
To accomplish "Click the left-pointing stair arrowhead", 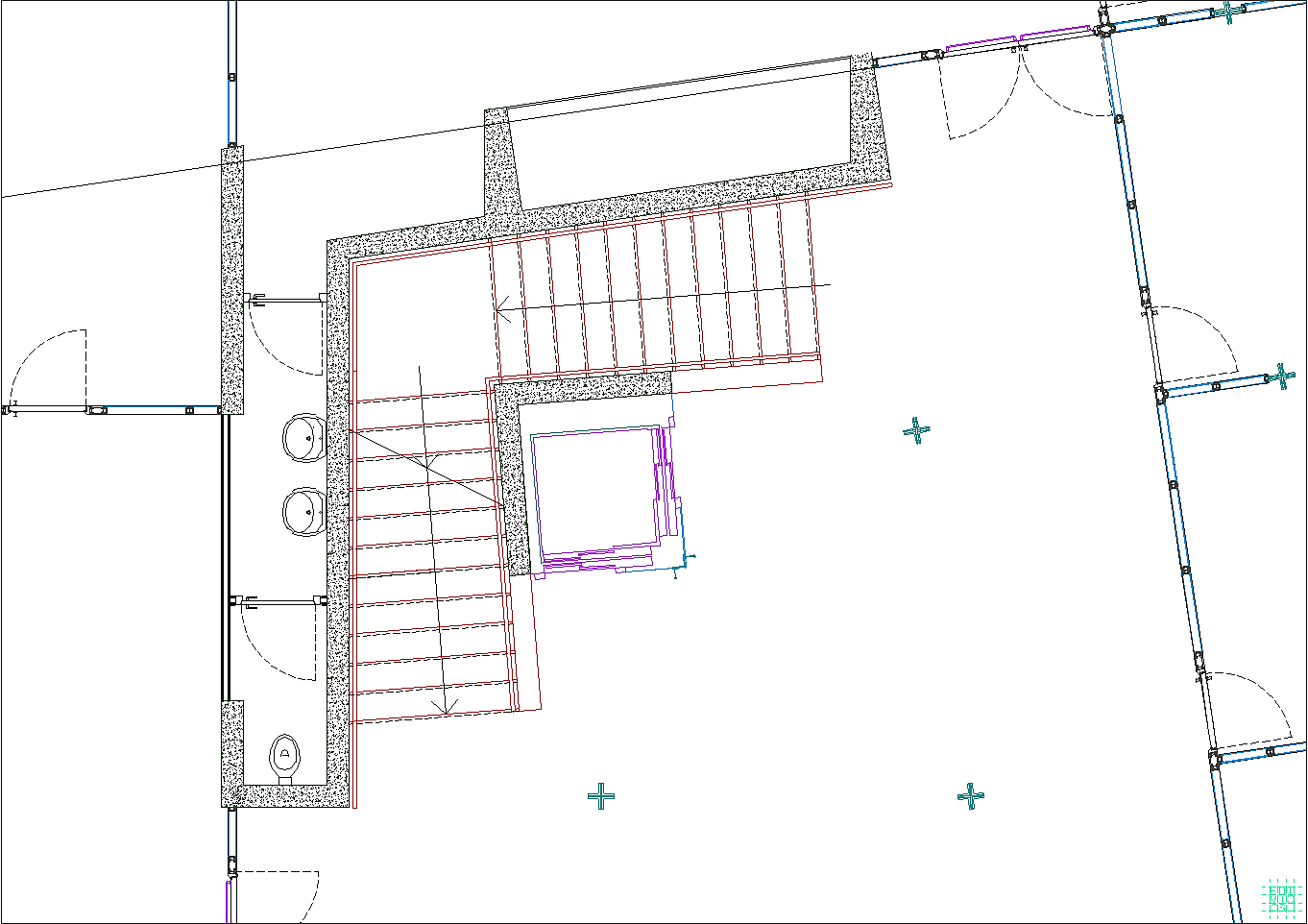I will 502,309.
